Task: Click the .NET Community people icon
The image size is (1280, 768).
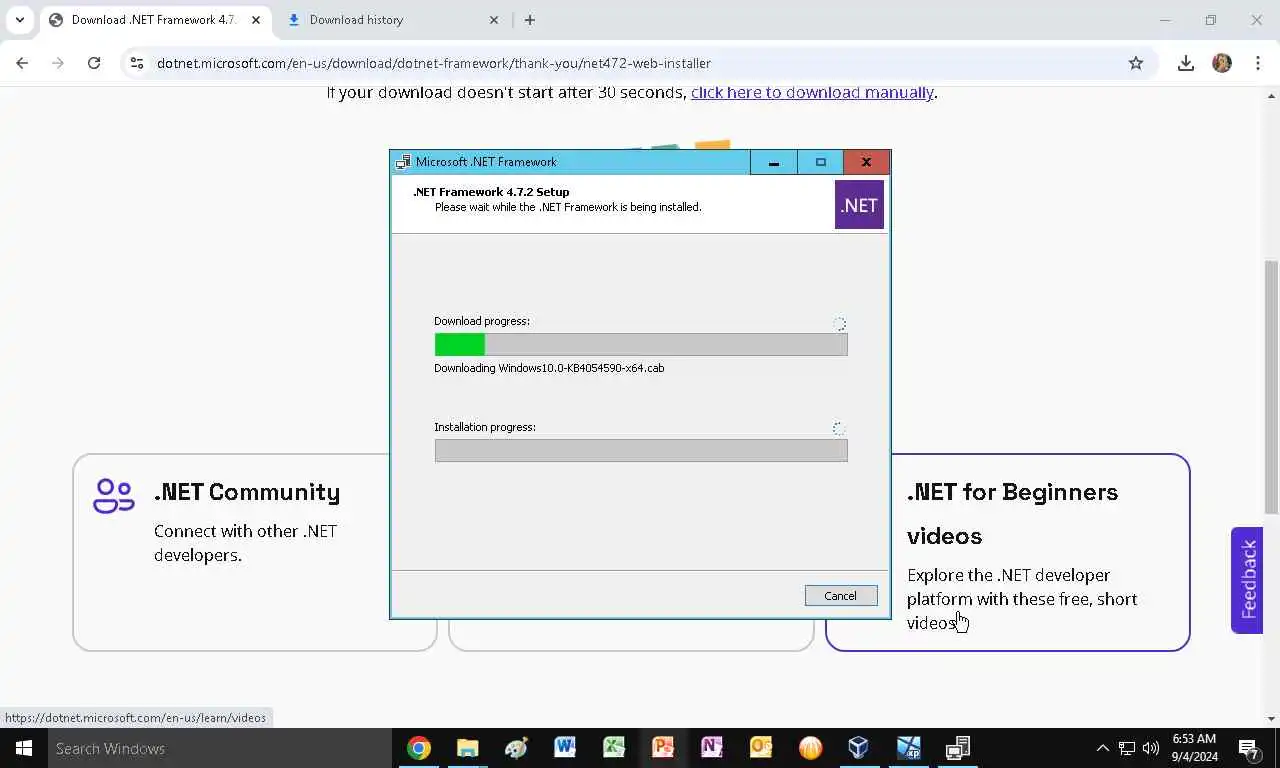Action: tap(114, 496)
